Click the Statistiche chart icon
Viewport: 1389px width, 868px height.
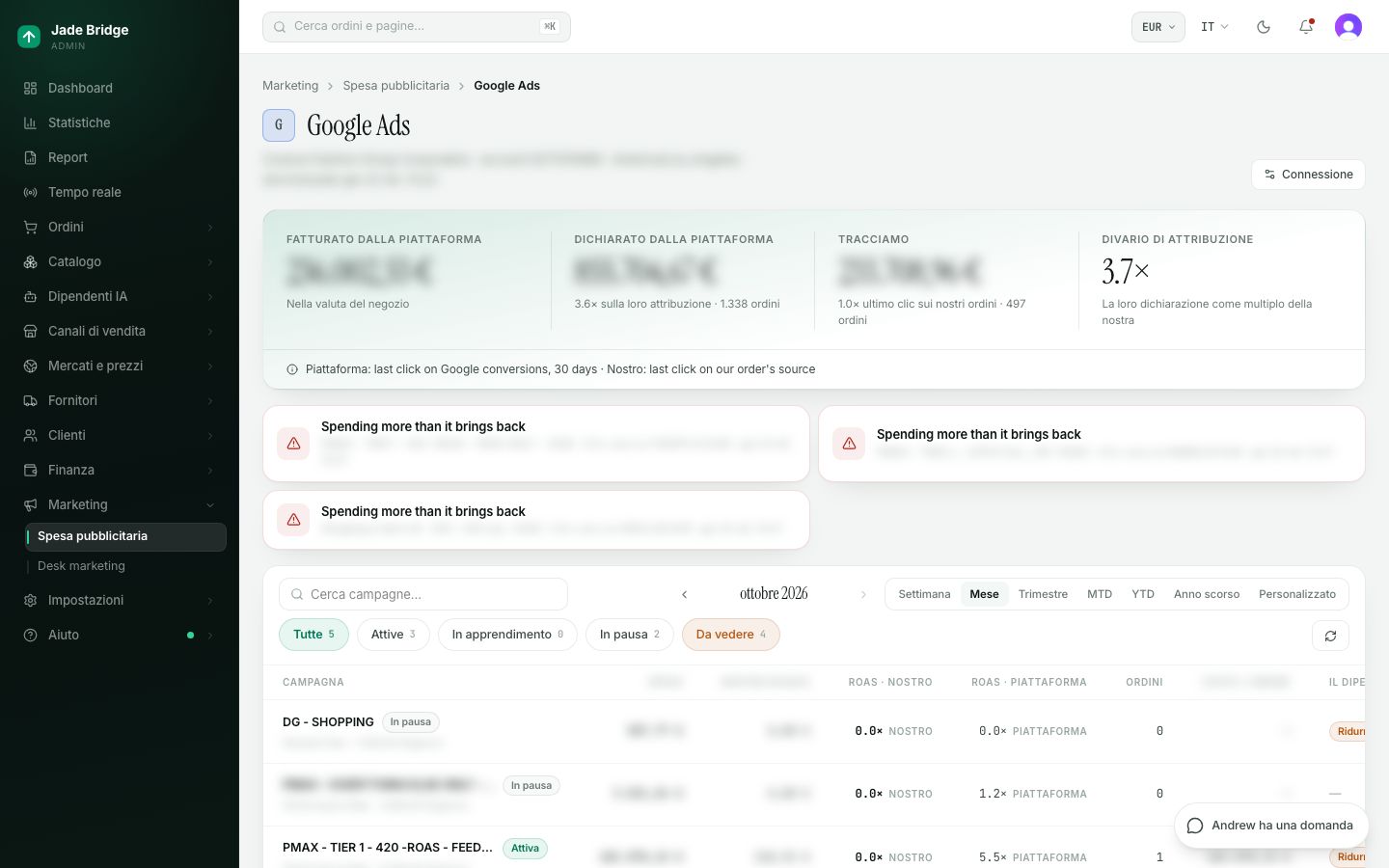point(30,122)
